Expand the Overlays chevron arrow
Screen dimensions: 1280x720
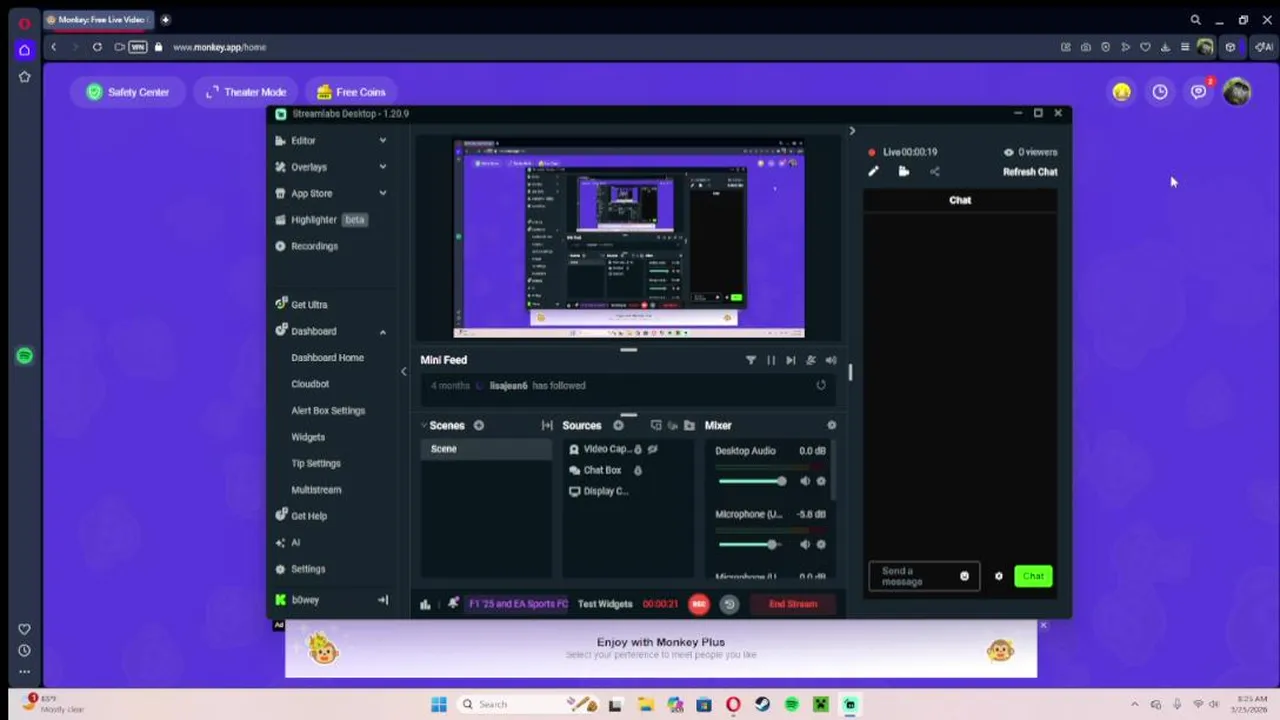[382, 167]
